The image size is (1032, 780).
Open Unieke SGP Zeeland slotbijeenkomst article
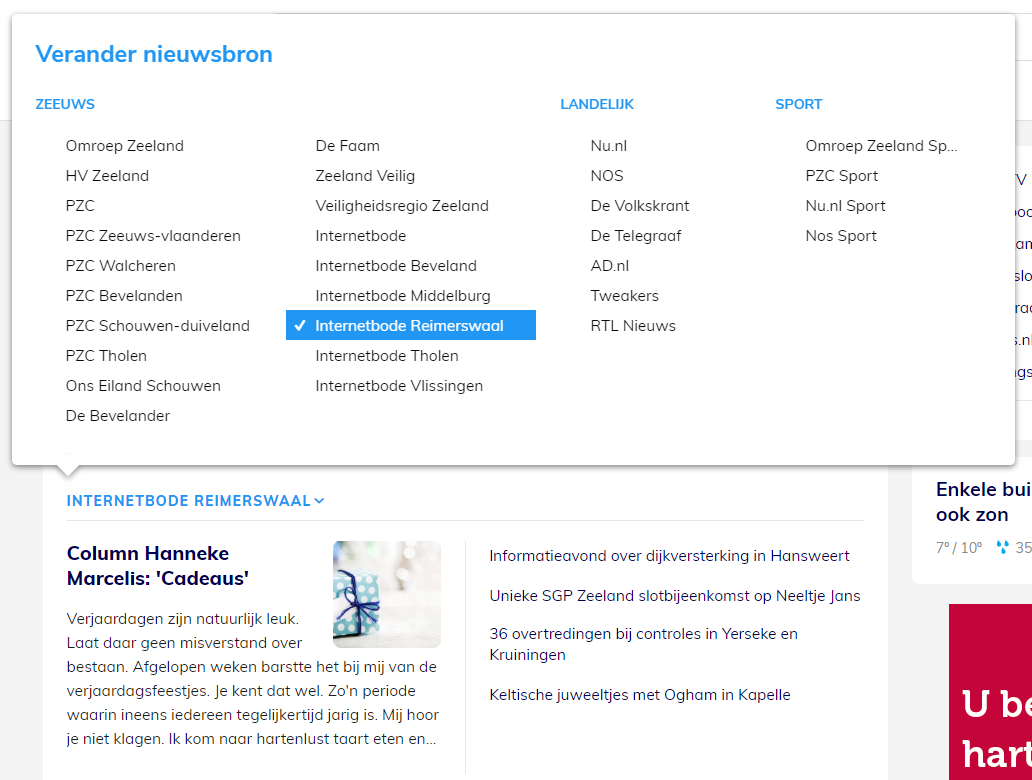coord(675,596)
